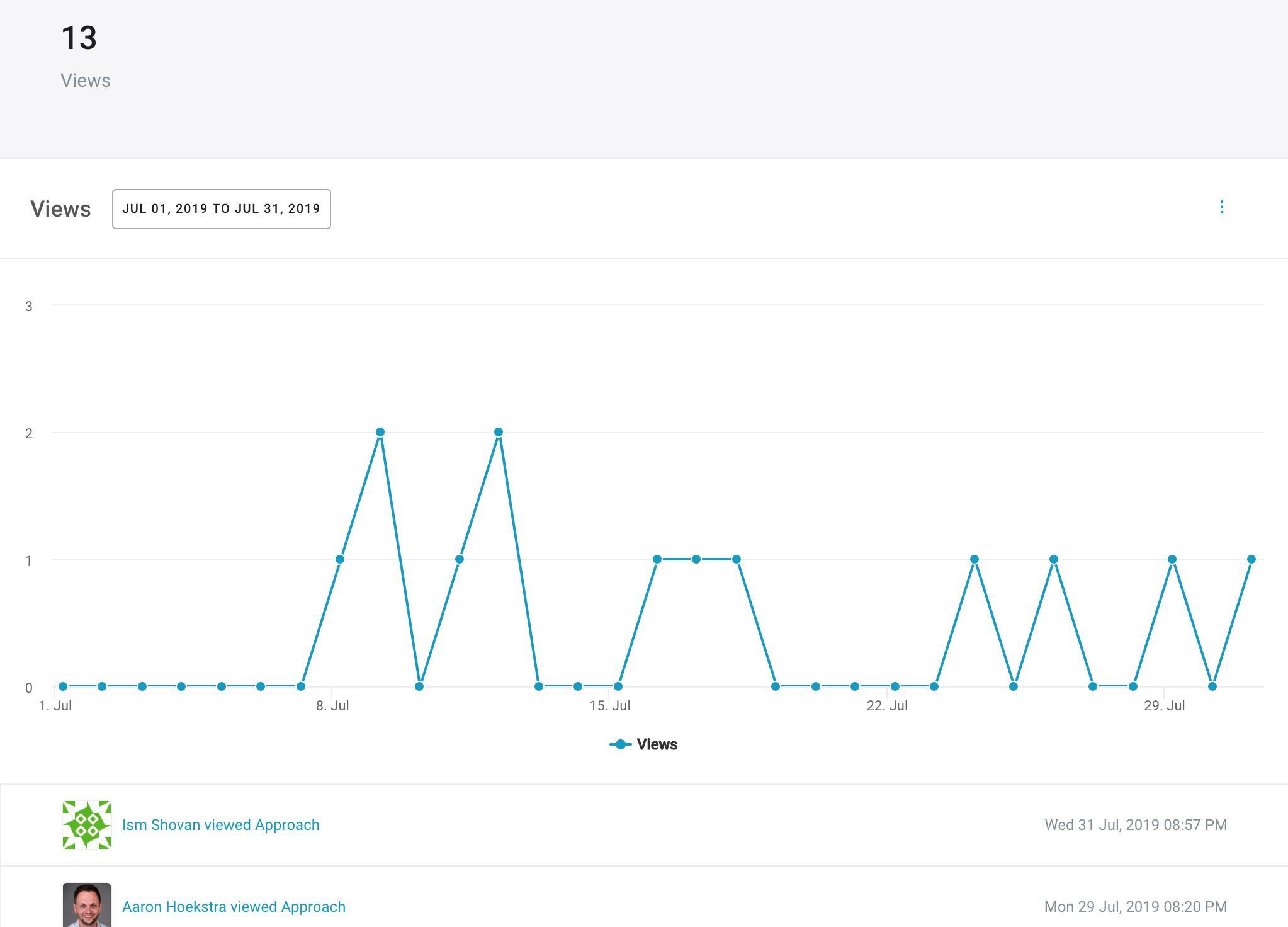Click the '29. Jul' axis label
This screenshot has width=1288, height=927.
click(1164, 706)
